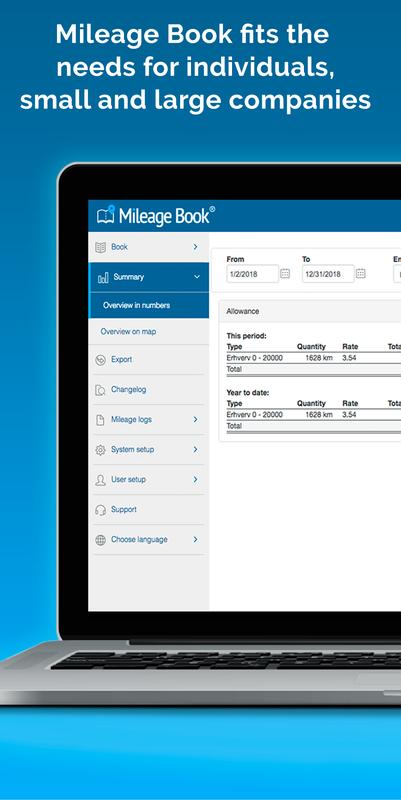Click the Changelog document icon
401x800 pixels.
101,390
